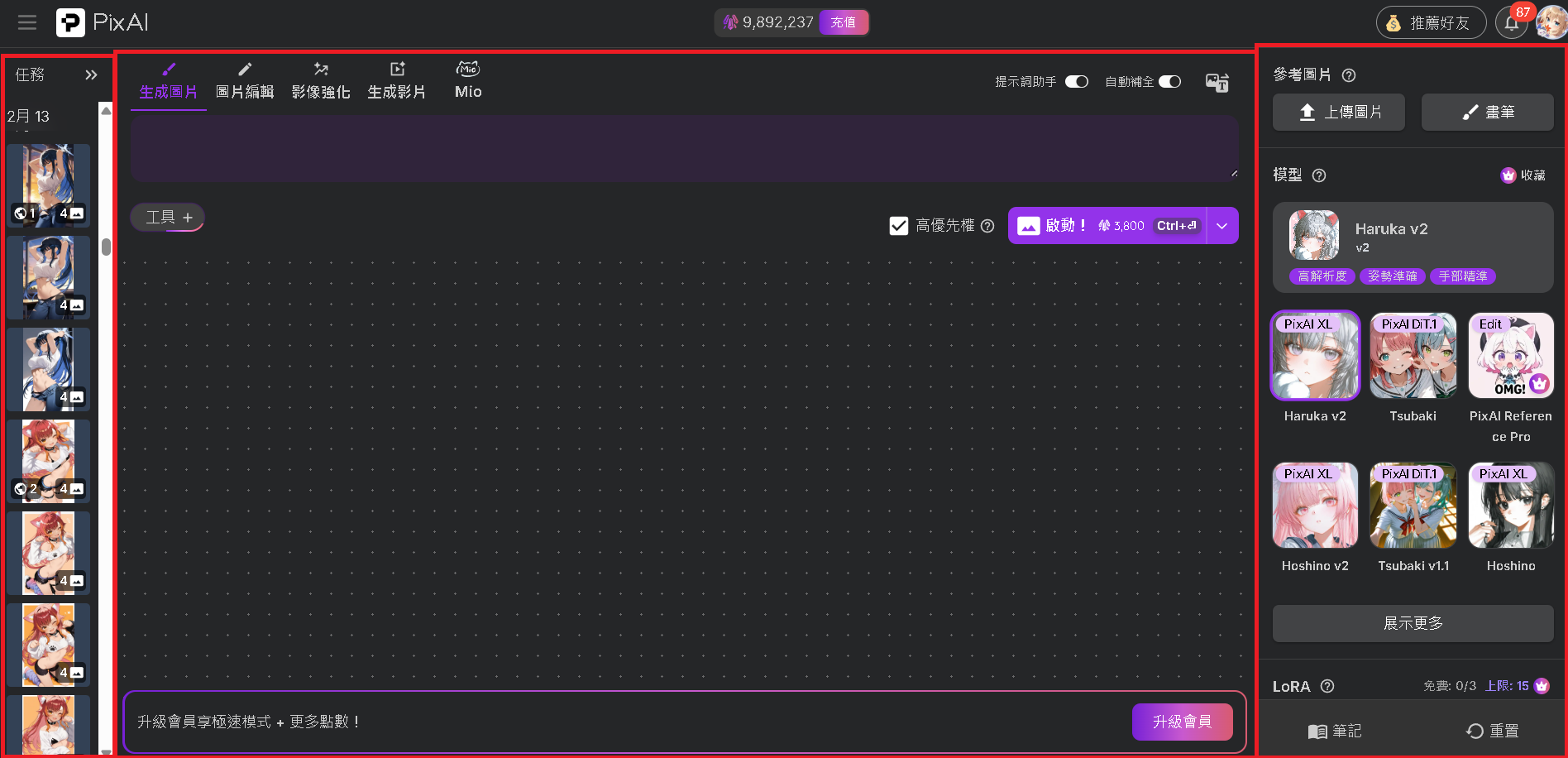Viewport: 1568px width, 758px height.
Task: Click 展示更多 to show more models
Action: [1413, 623]
